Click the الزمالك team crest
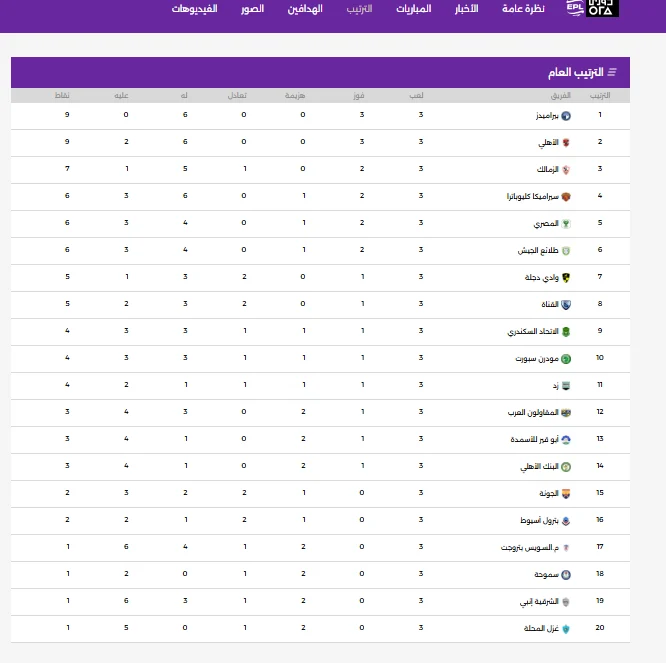 click(x=566, y=170)
